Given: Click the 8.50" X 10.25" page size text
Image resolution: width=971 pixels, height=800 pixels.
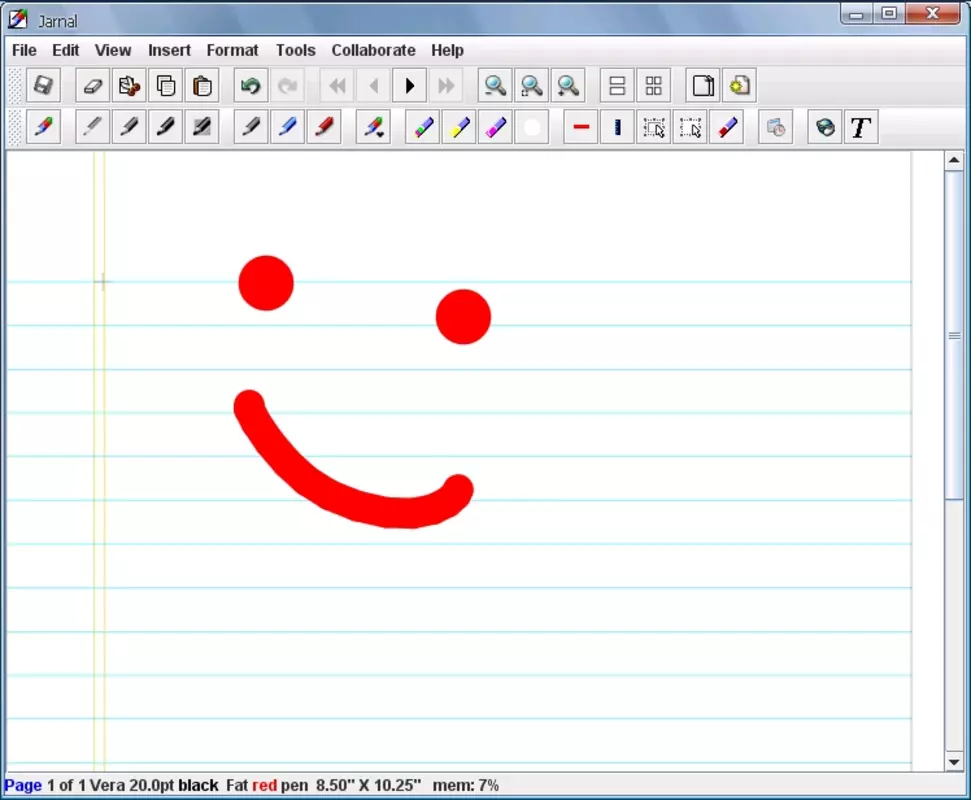Looking at the screenshot, I should (x=368, y=785).
